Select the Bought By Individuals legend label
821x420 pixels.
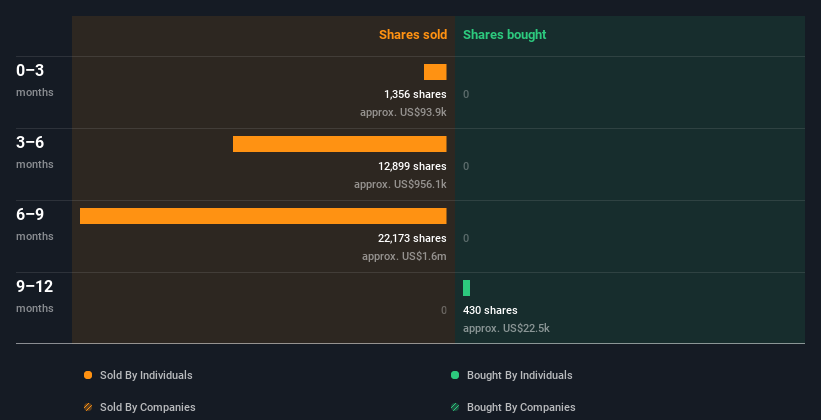(x=519, y=375)
